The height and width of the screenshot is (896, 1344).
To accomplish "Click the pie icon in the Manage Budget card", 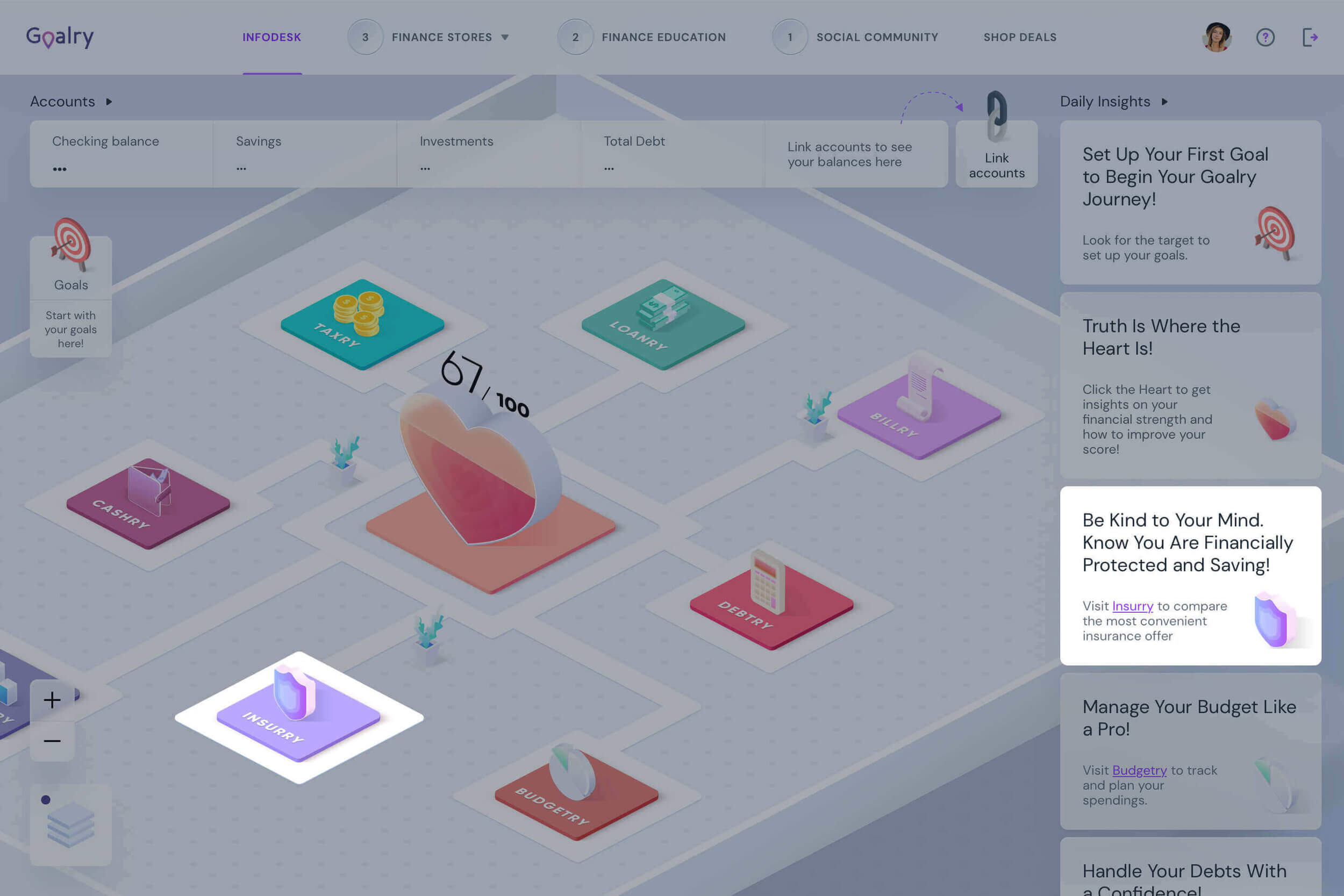I will tap(1275, 785).
